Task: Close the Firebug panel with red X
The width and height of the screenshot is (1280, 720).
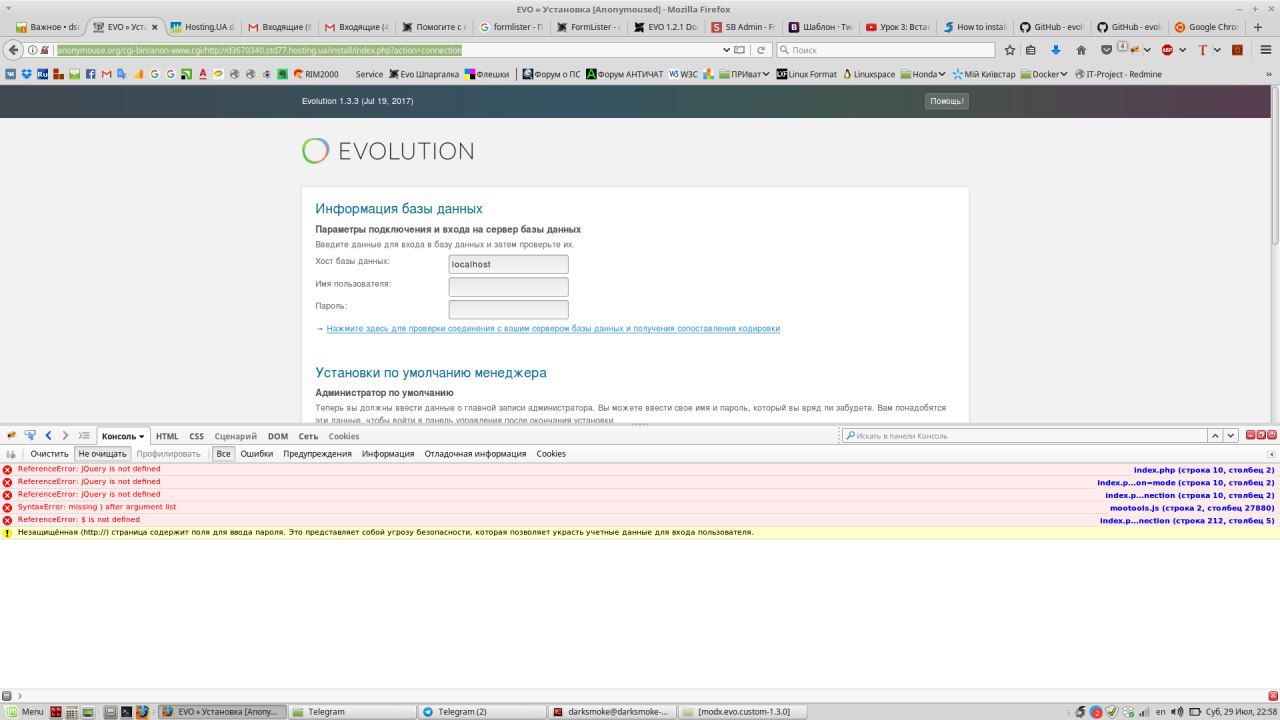Action: [x=1272, y=435]
